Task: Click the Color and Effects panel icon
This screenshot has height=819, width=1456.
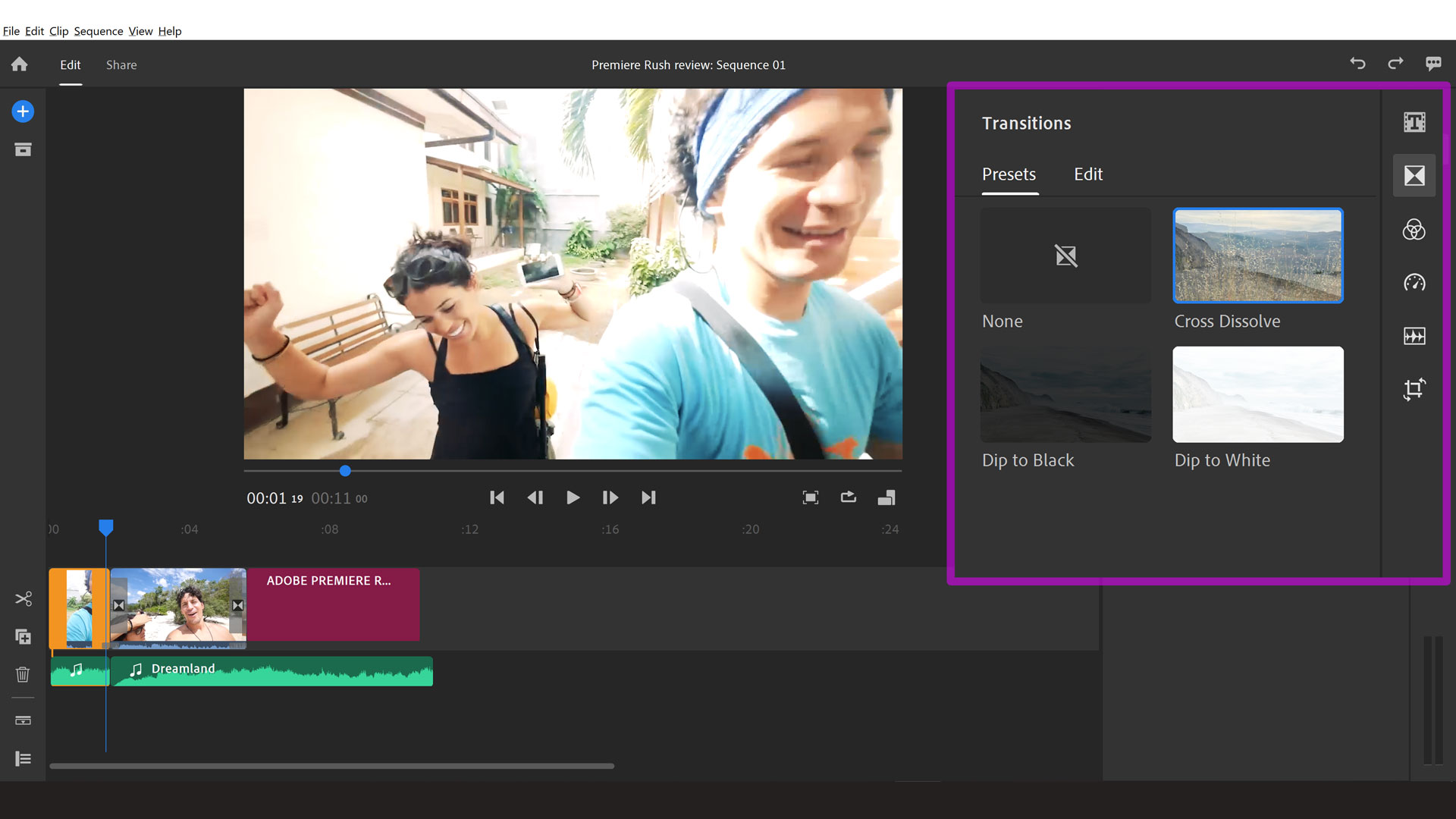Action: 1414,229
